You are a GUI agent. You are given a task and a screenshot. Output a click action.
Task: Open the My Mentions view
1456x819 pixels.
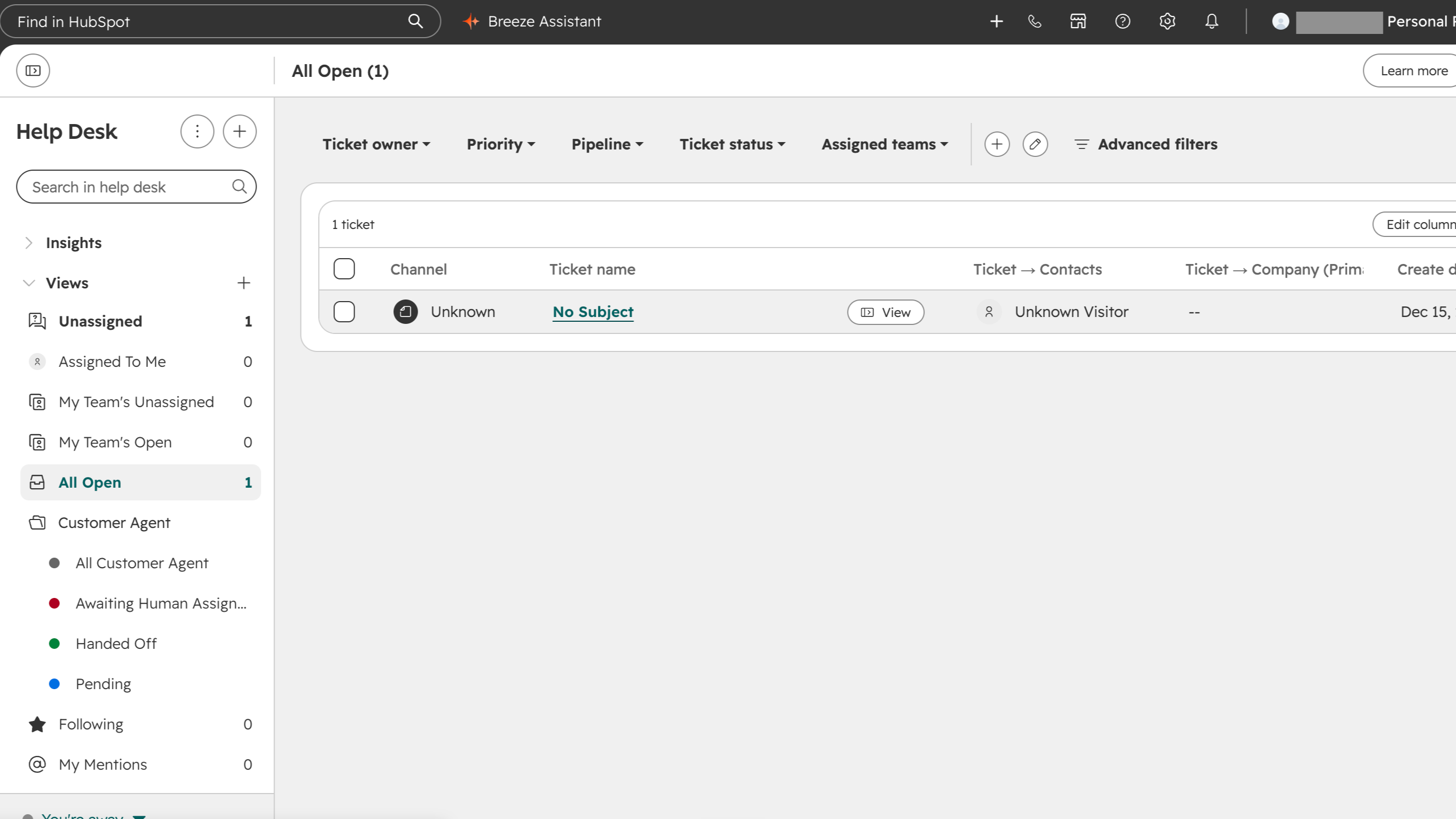[141, 764]
